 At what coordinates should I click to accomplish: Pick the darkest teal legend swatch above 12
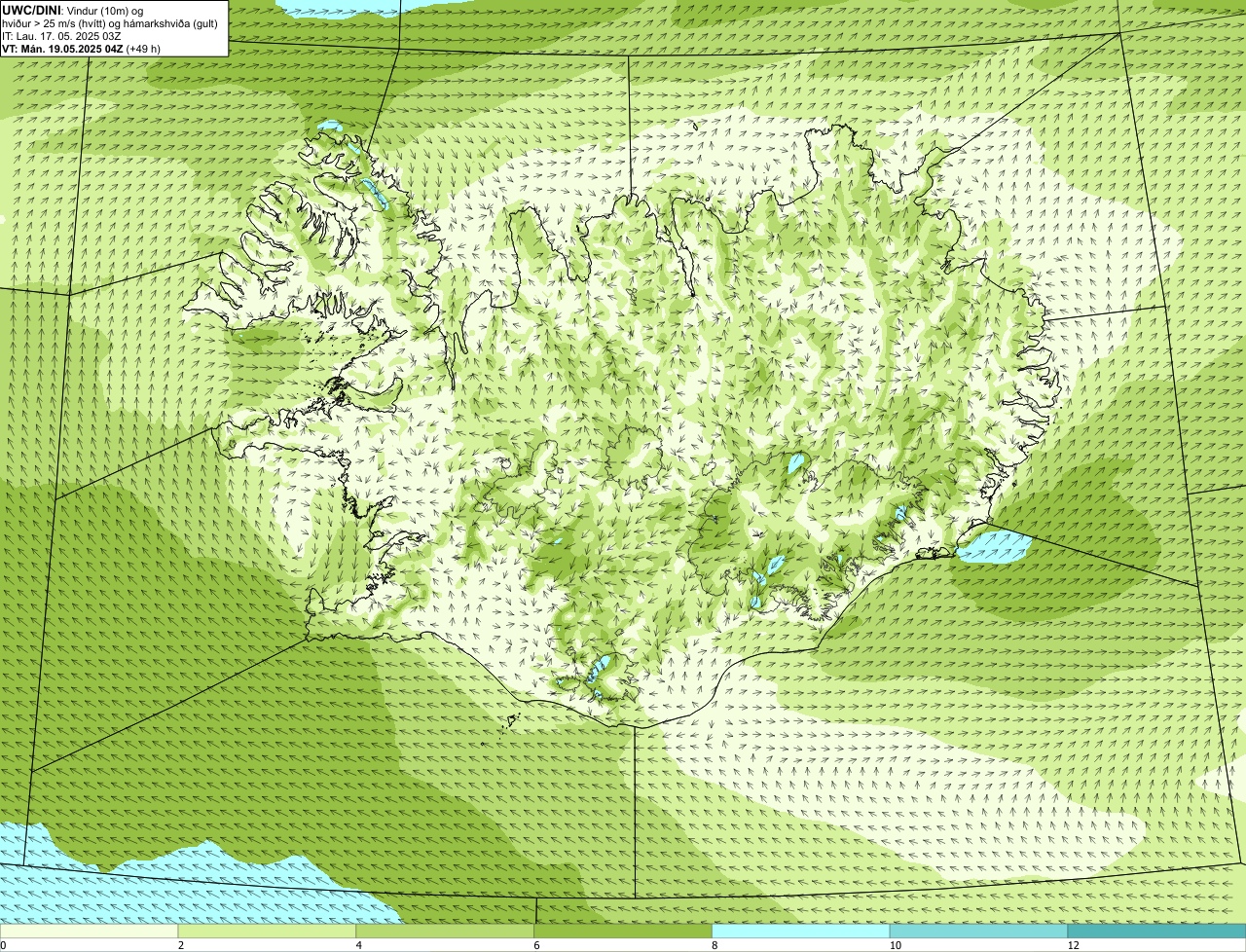pyautogui.click(x=1157, y=932)
